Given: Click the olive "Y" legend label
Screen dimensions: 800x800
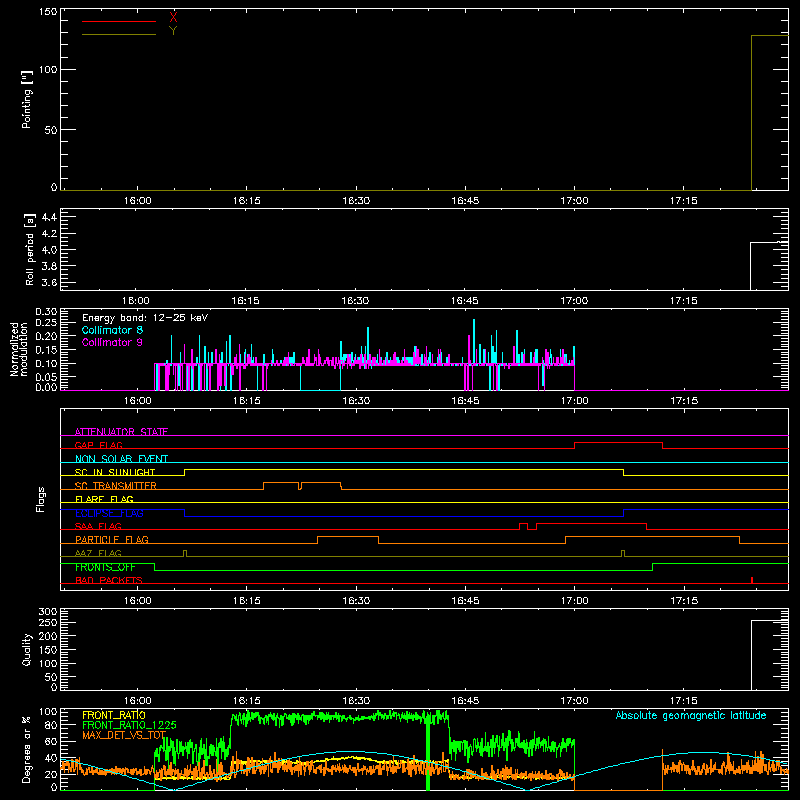Looking at the screenshot, I should pyautogui.click(x=173, y=31).
